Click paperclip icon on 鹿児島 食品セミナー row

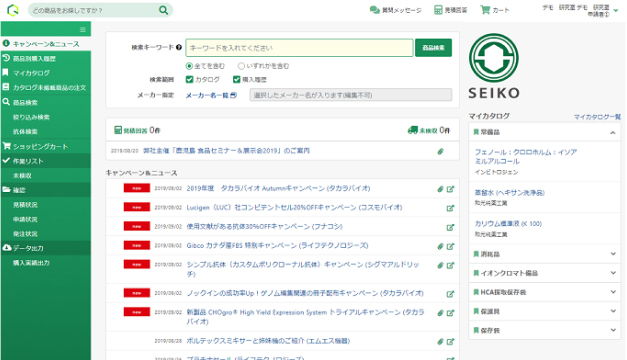click(x=440, y=151)
